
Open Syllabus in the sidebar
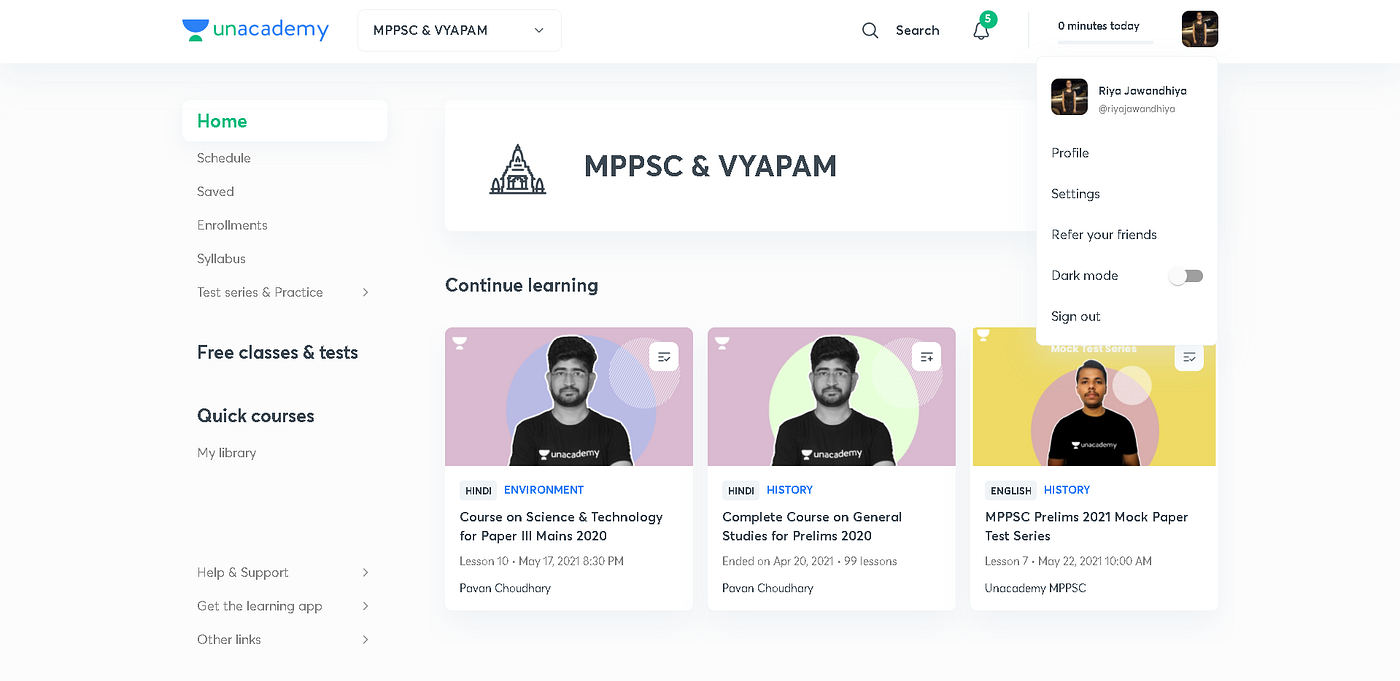click(221, 258)
